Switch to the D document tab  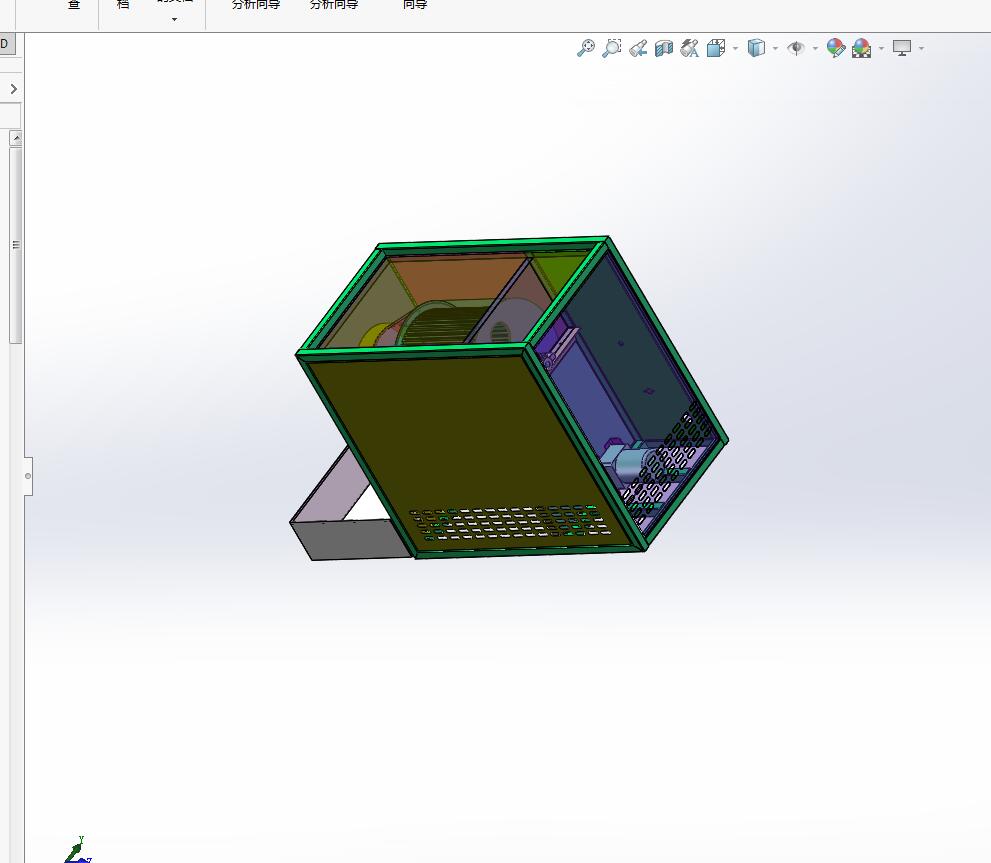tap(4, 44)
